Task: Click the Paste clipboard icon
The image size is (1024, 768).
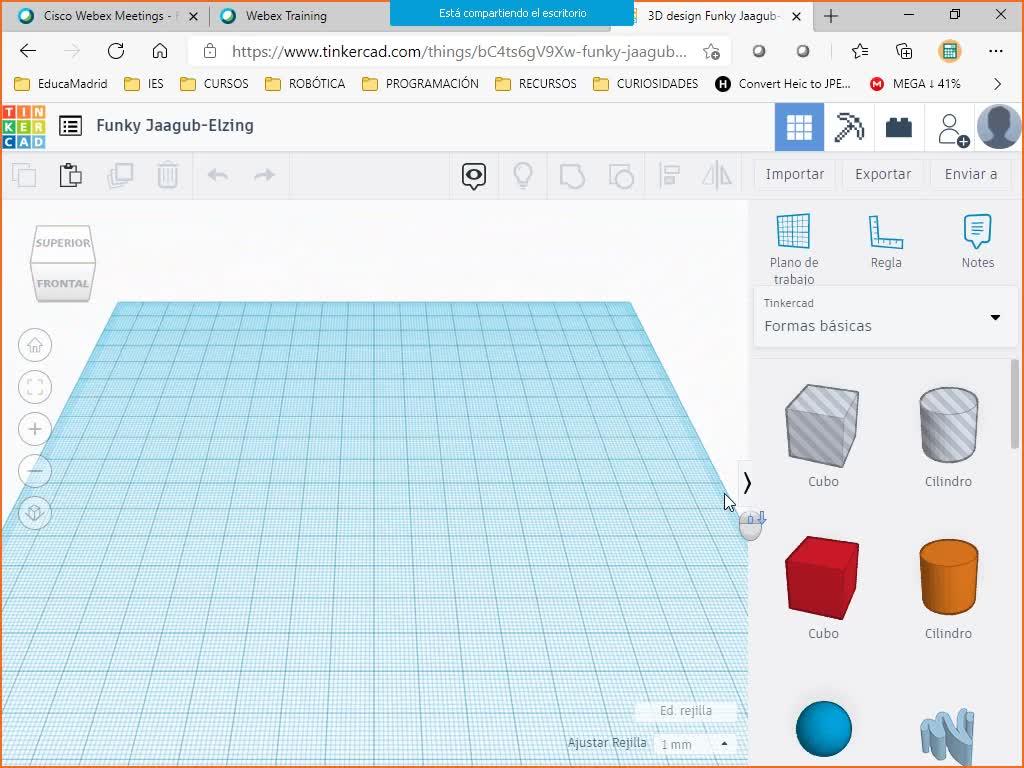Action: [71, 175]
